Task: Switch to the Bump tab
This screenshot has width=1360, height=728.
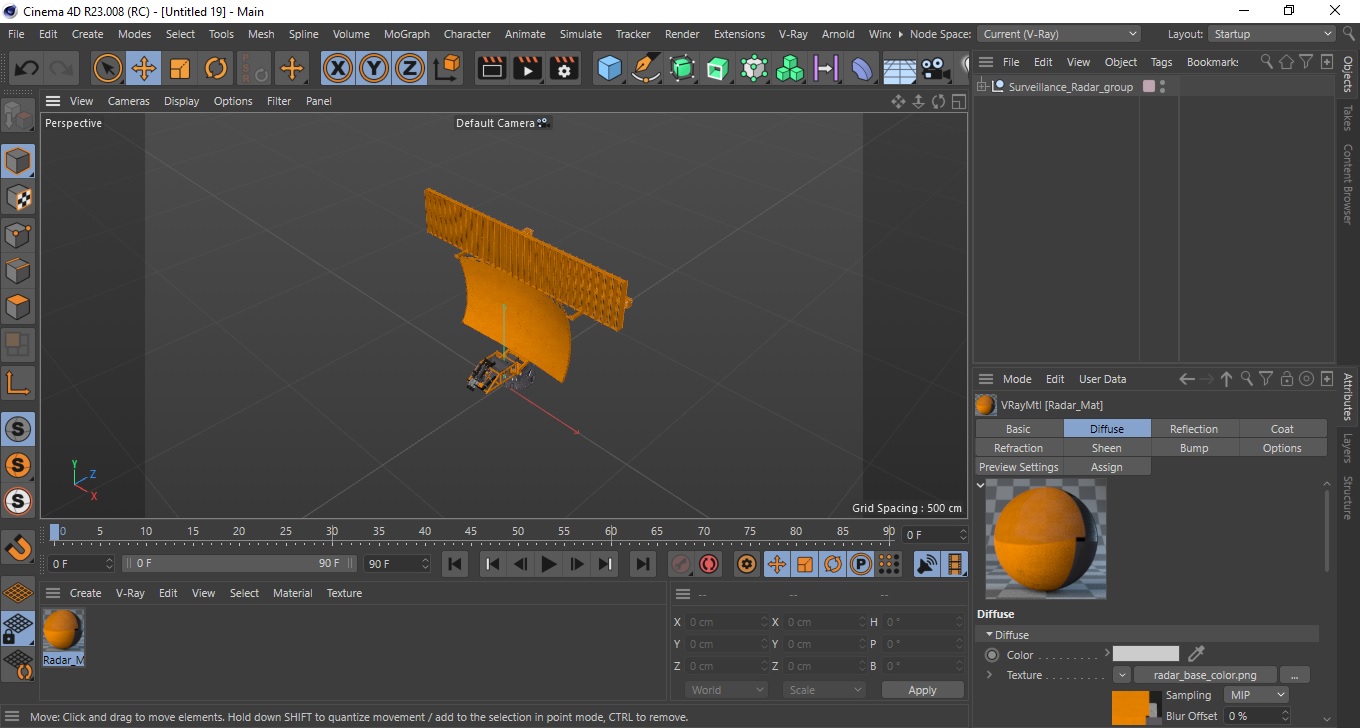Action: coord(1194,448)
